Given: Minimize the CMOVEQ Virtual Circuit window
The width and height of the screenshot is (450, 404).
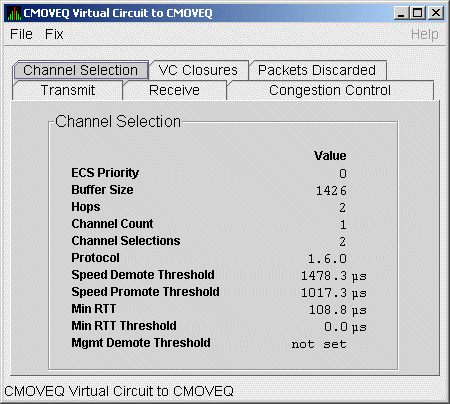Looking at the screenshot, I should coord(401,13).
